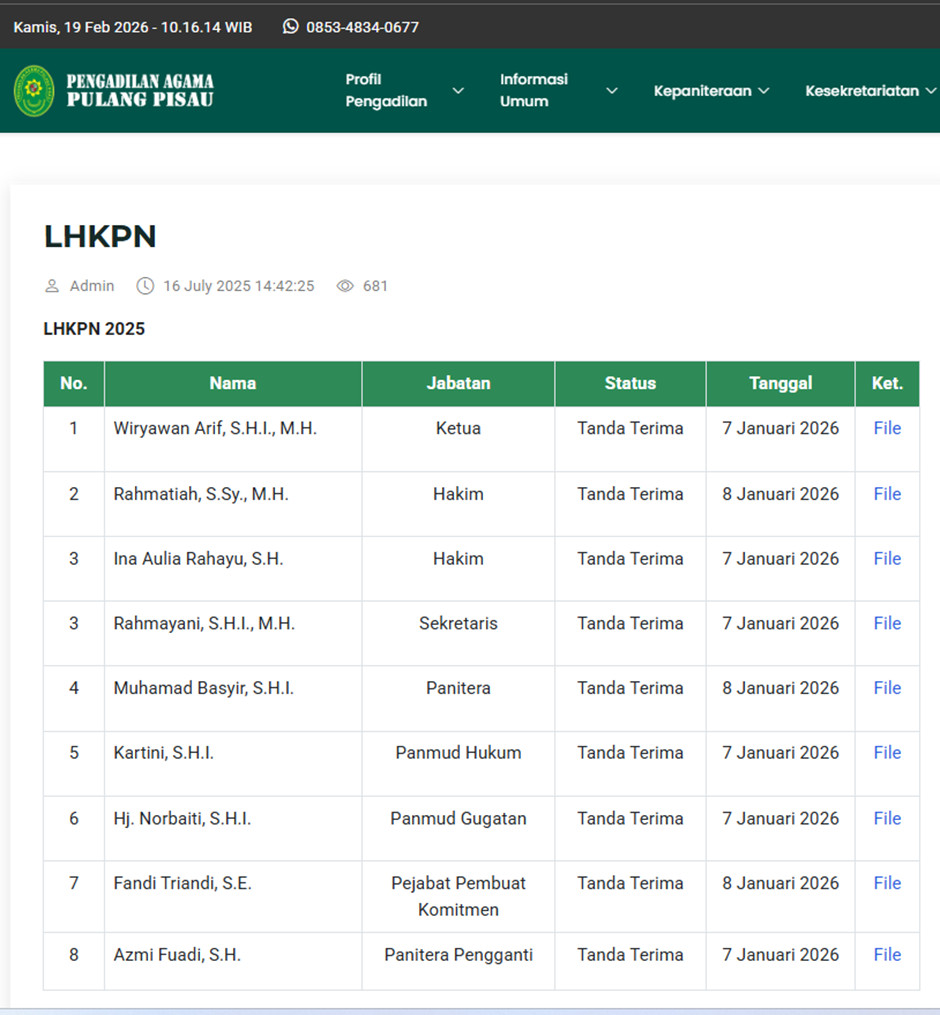Open File link for Rahmayani, Sekretaris

point(887,623)
